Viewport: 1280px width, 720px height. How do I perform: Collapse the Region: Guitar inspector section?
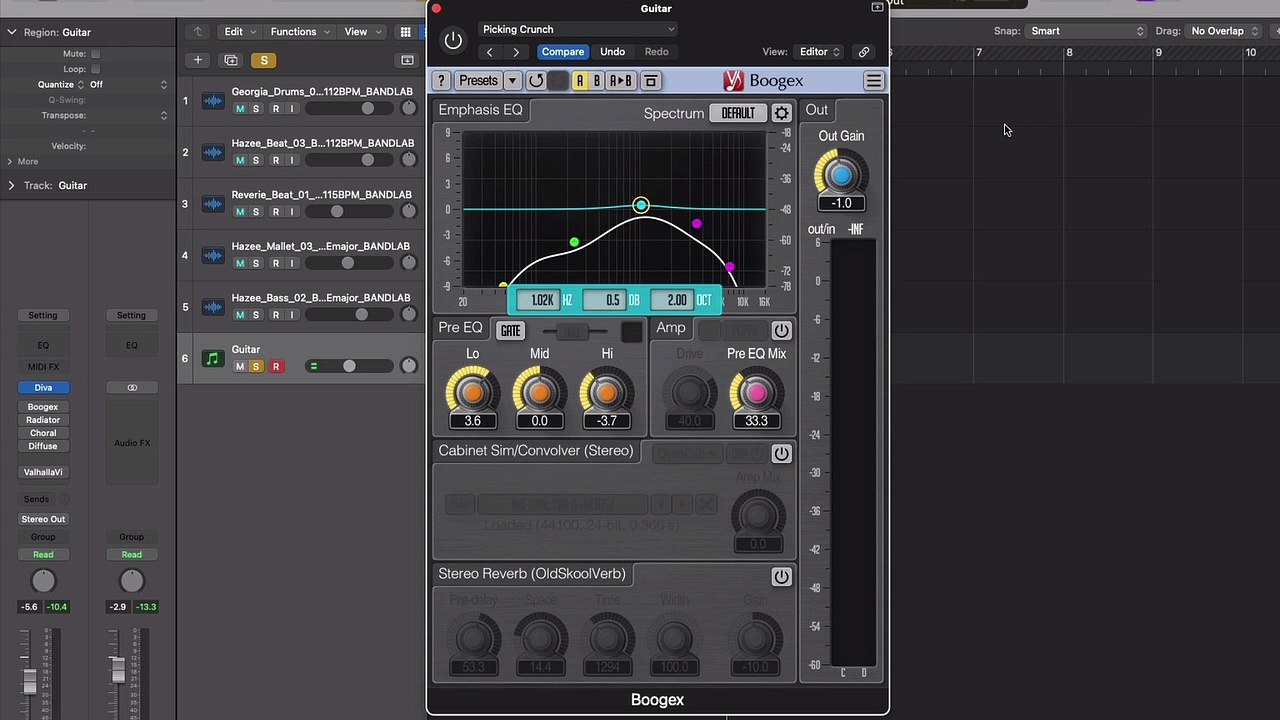click(x=11, y=32)
